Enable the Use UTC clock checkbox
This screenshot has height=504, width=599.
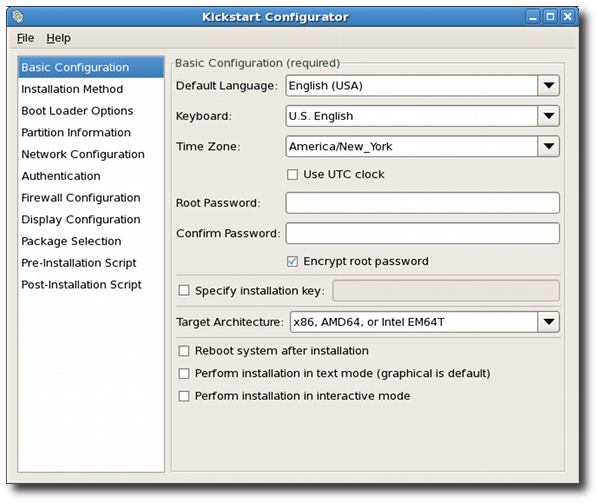point(292,175)
